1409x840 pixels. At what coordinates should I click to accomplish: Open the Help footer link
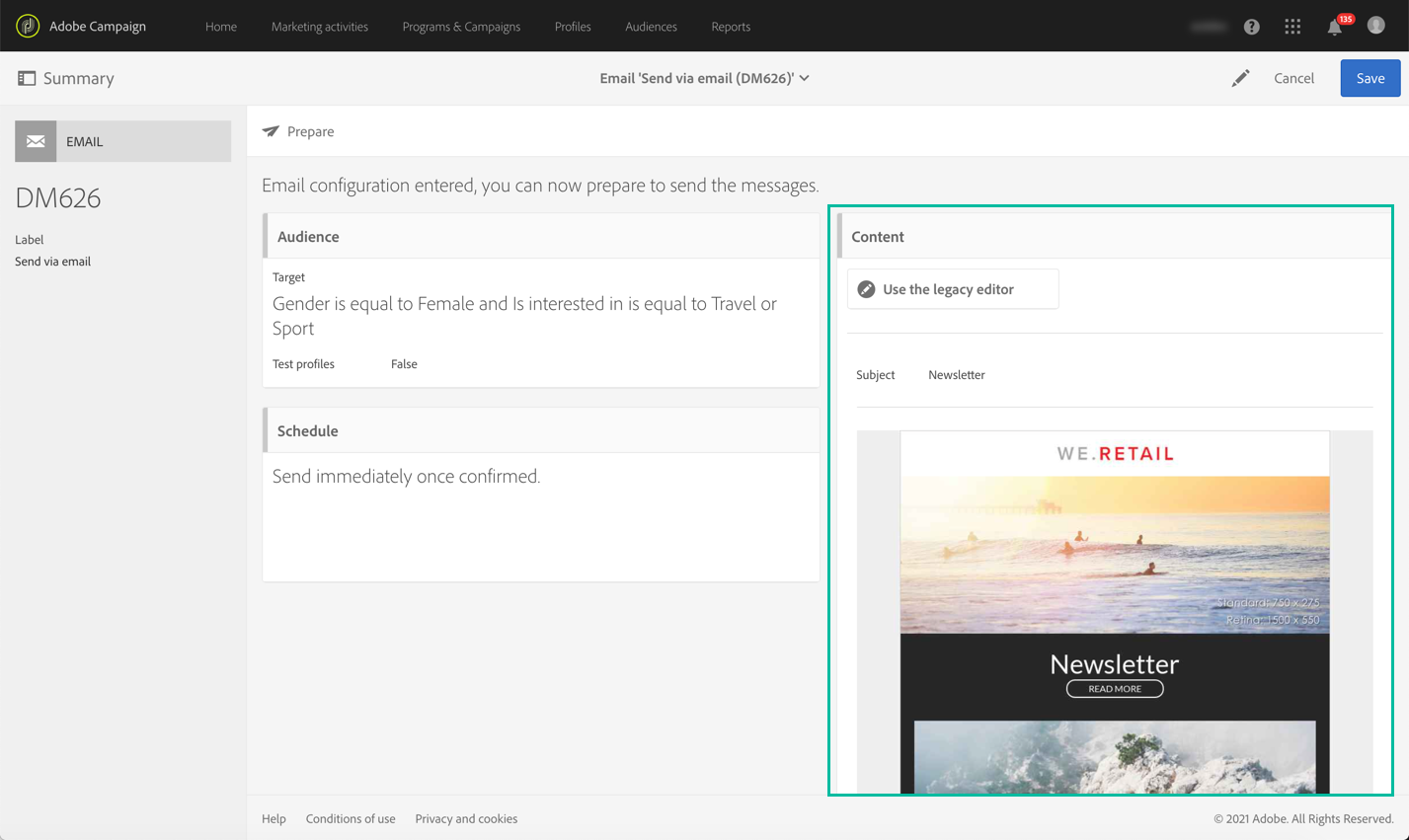tap(274, 818)
